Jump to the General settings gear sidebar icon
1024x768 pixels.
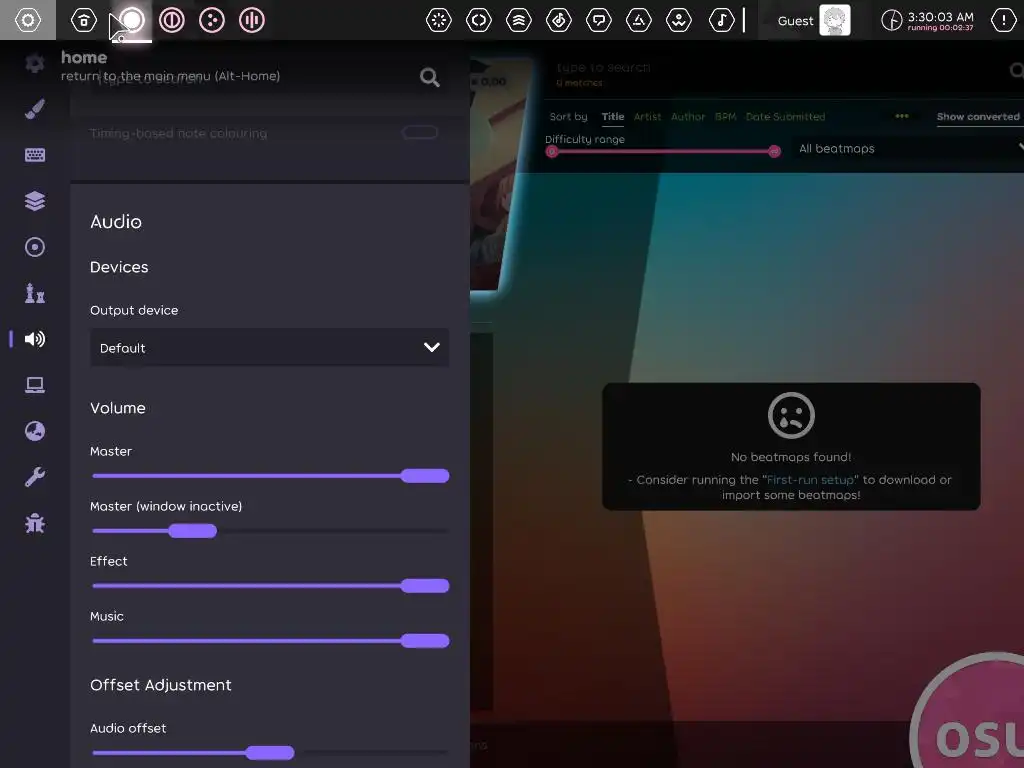[x=35, y=63]
